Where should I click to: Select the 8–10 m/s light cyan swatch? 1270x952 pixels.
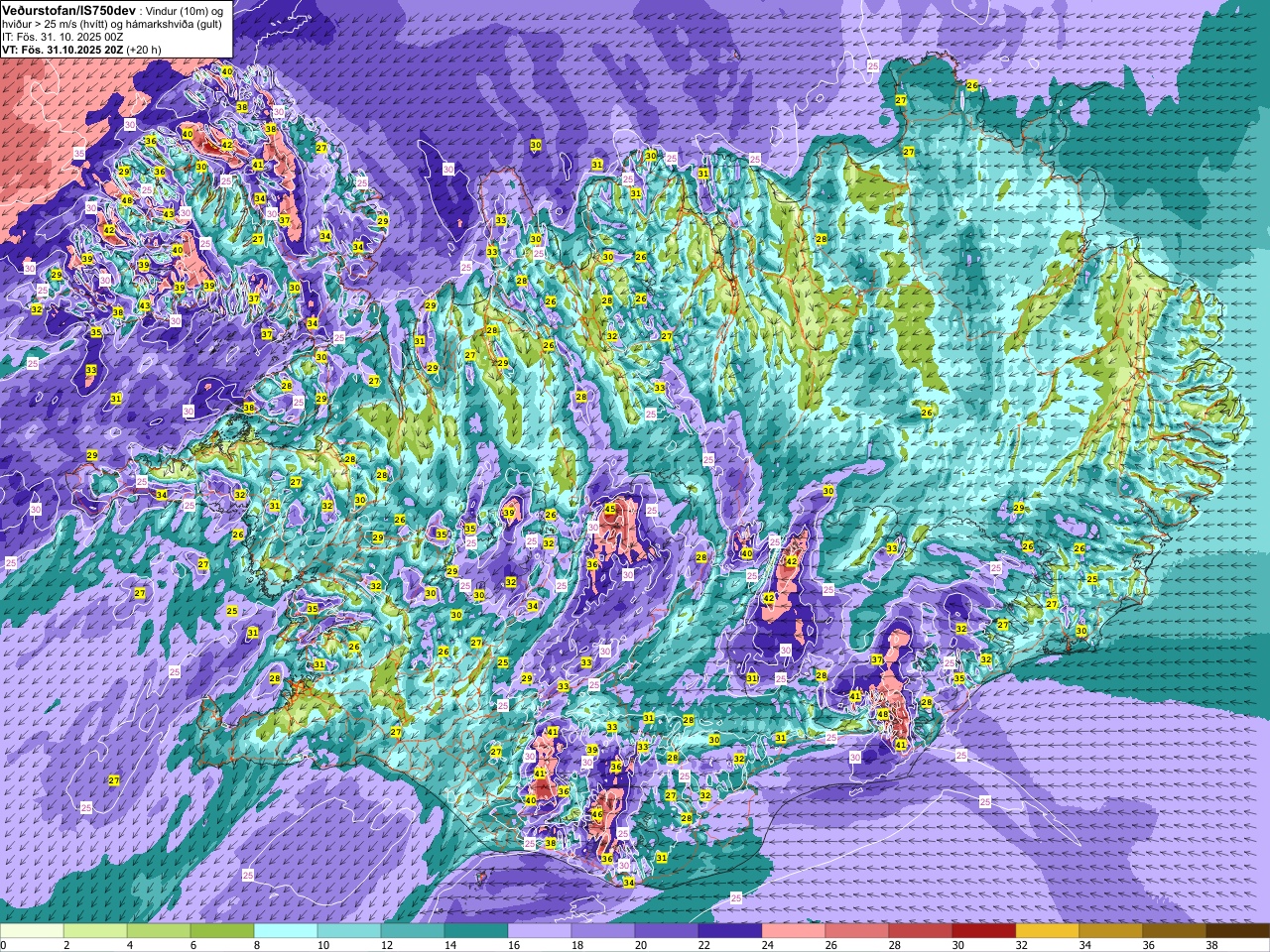click(286, 931)
